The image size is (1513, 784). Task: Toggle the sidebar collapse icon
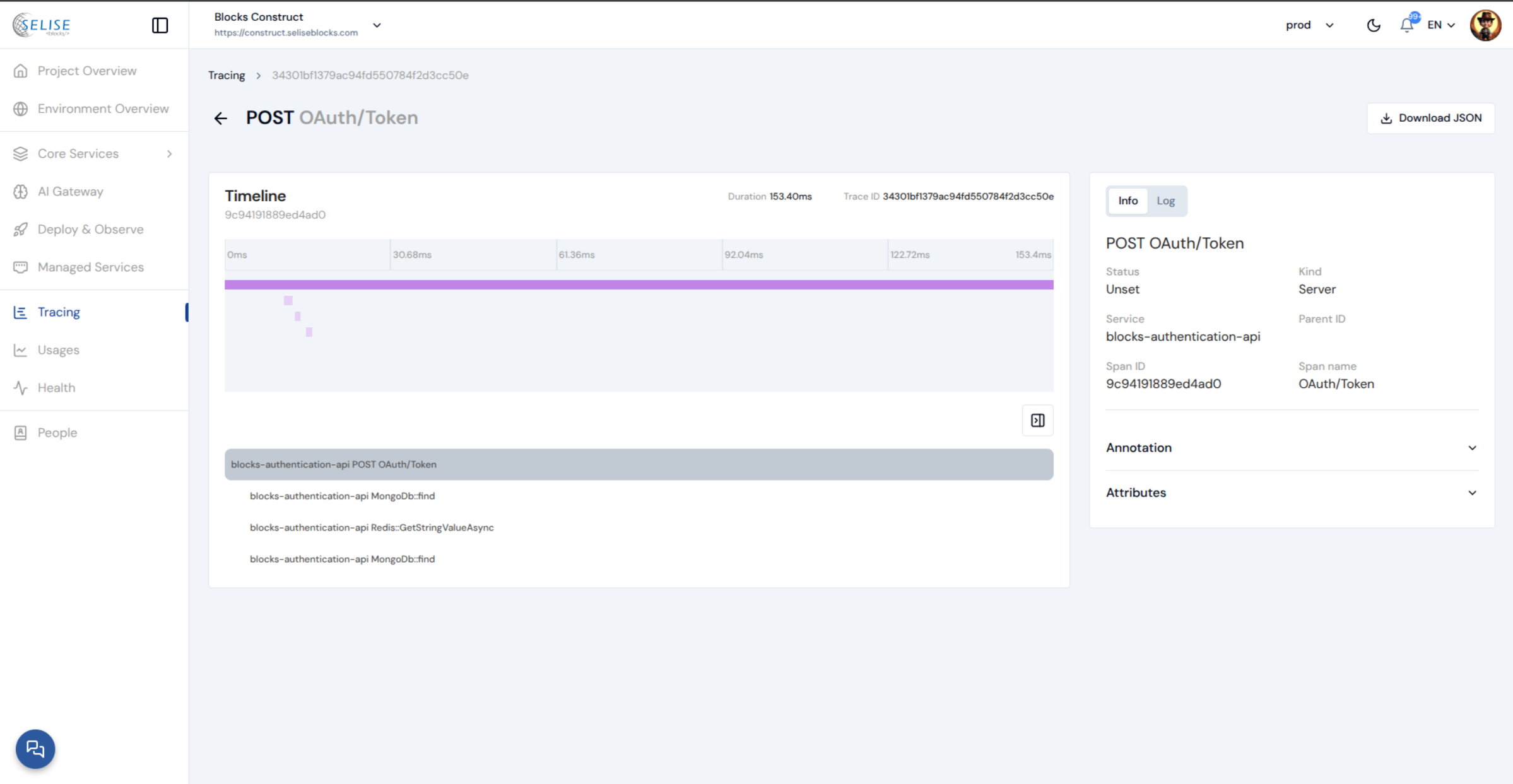point(160,25)
